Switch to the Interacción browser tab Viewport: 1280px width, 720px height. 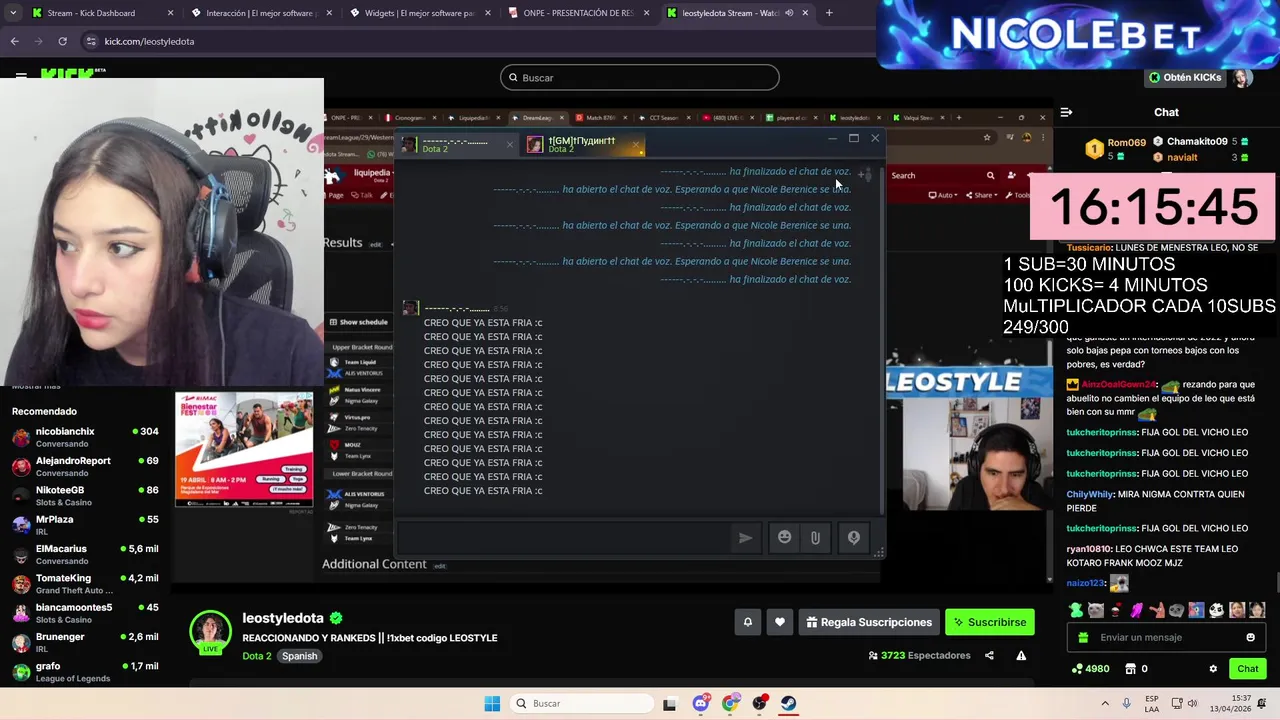[x=260, y=13]
